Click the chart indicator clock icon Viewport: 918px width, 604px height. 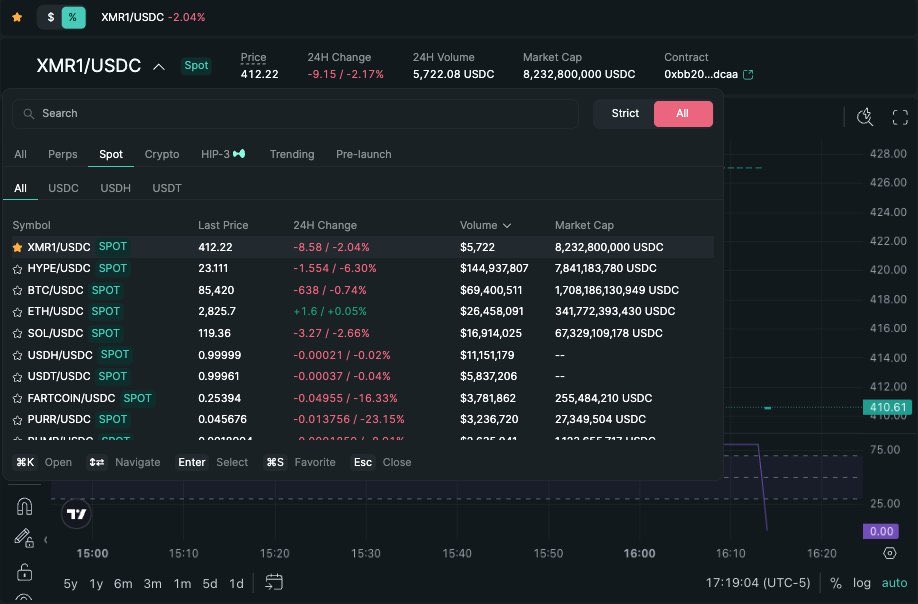pyautogui.click(x=865, y=117)
